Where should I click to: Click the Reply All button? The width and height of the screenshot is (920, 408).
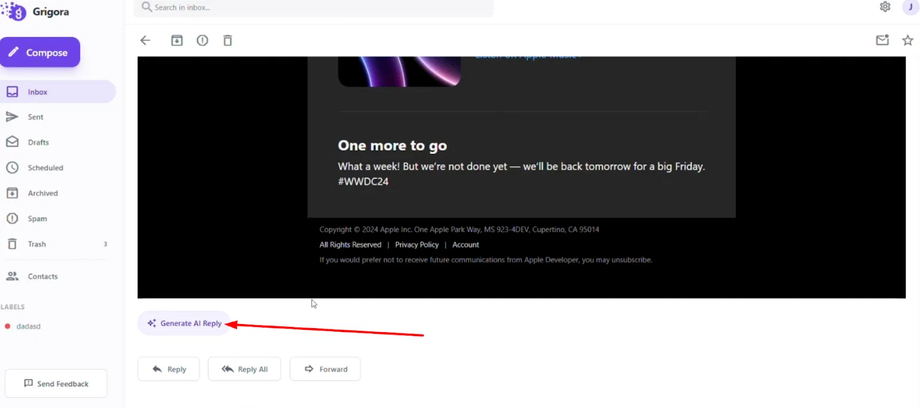pos(245,369)
